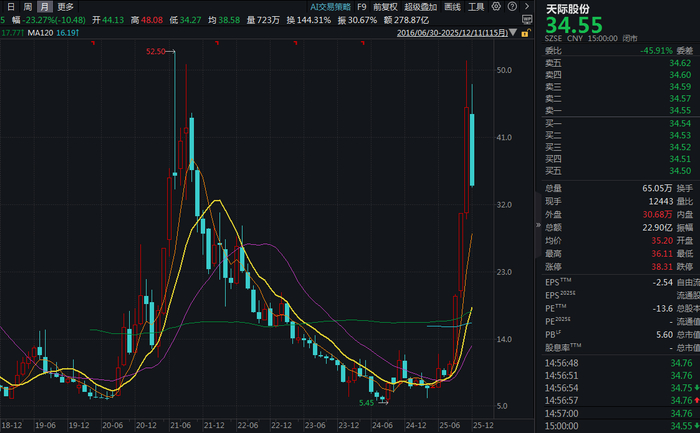Click the amount 278.87亿 value
The height and width of the screenshot is (433, 700).
click(x=412, y=20)
